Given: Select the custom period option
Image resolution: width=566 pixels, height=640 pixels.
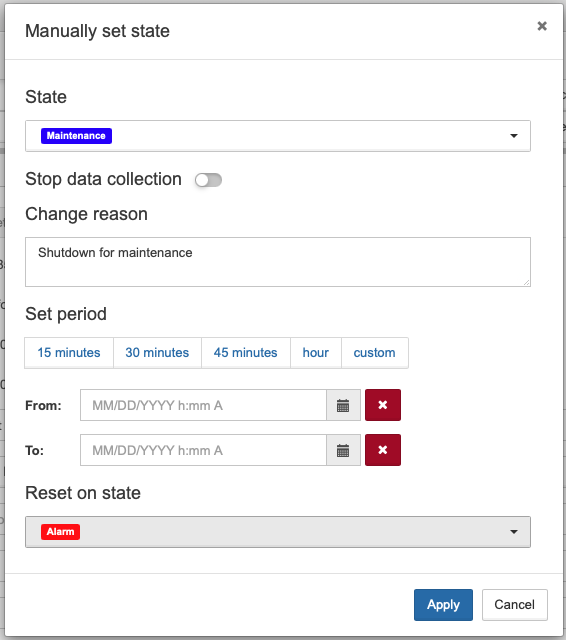Looking at the screenshot, I should (375, 353).
